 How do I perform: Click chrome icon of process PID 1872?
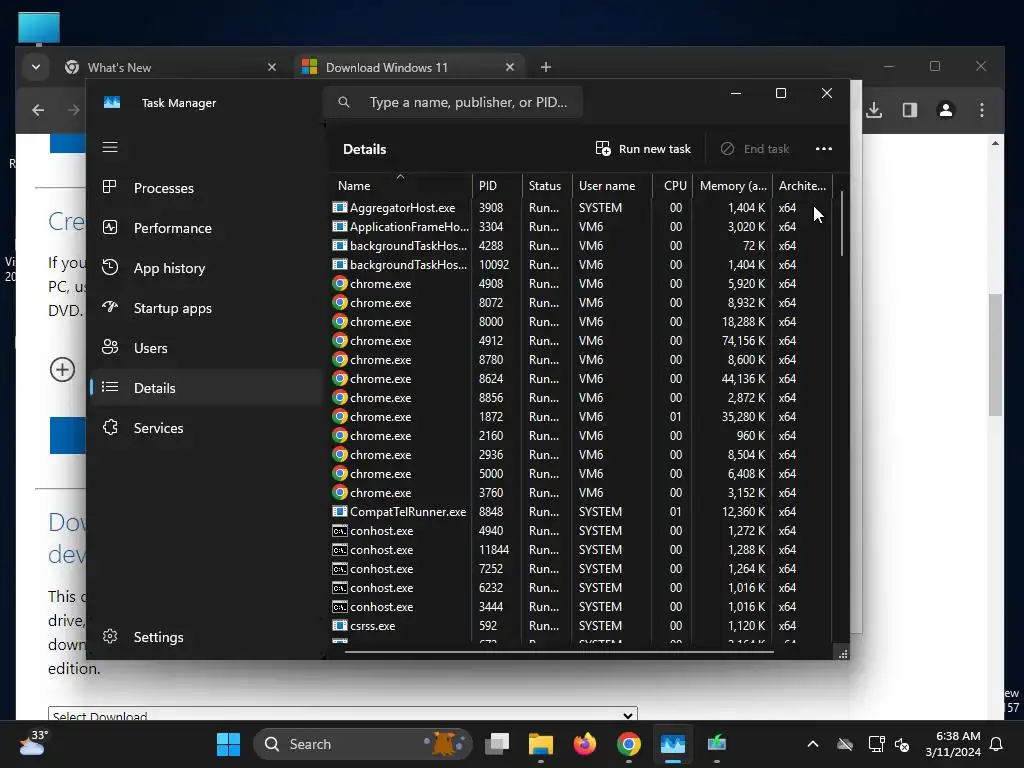point(340,416)
